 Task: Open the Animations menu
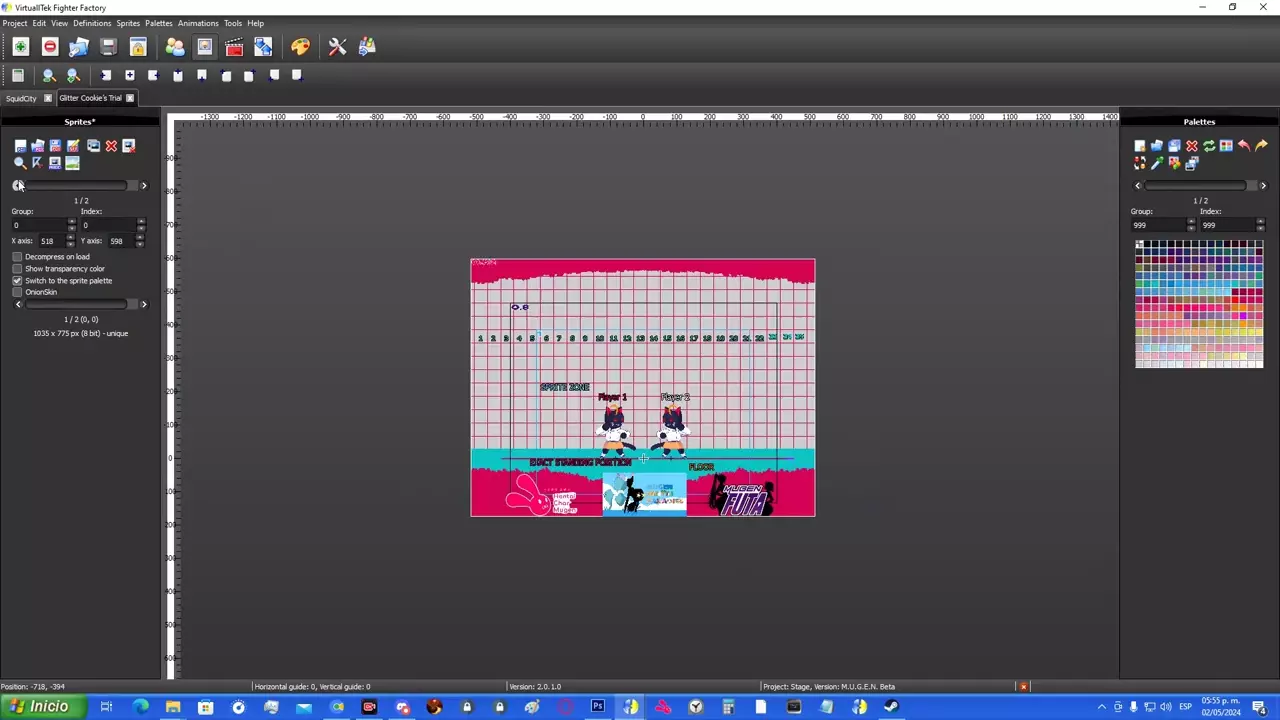(198, 23)
